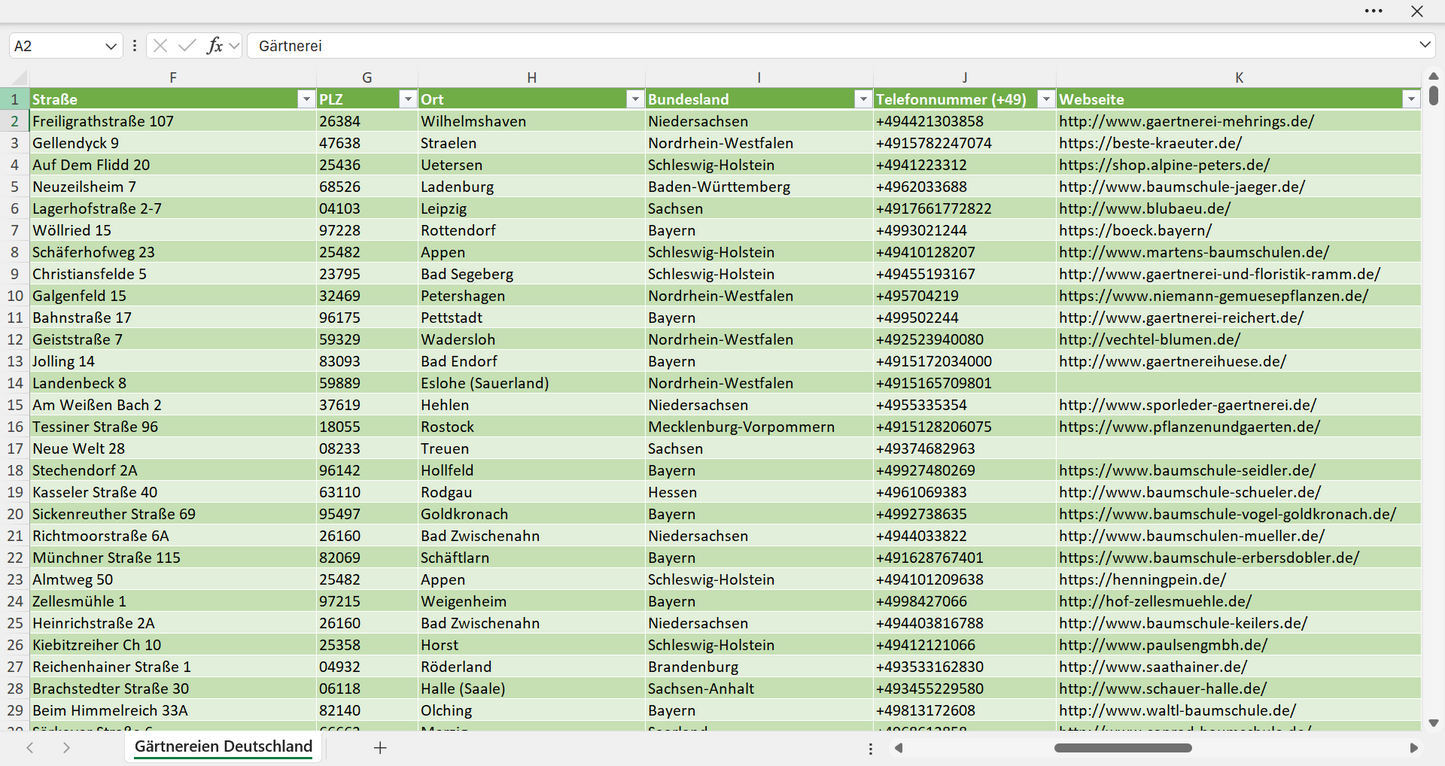The image size is (1445, 766).
Task: Click the horizontal scrollbar right arrow
Action: (1414, 747)
